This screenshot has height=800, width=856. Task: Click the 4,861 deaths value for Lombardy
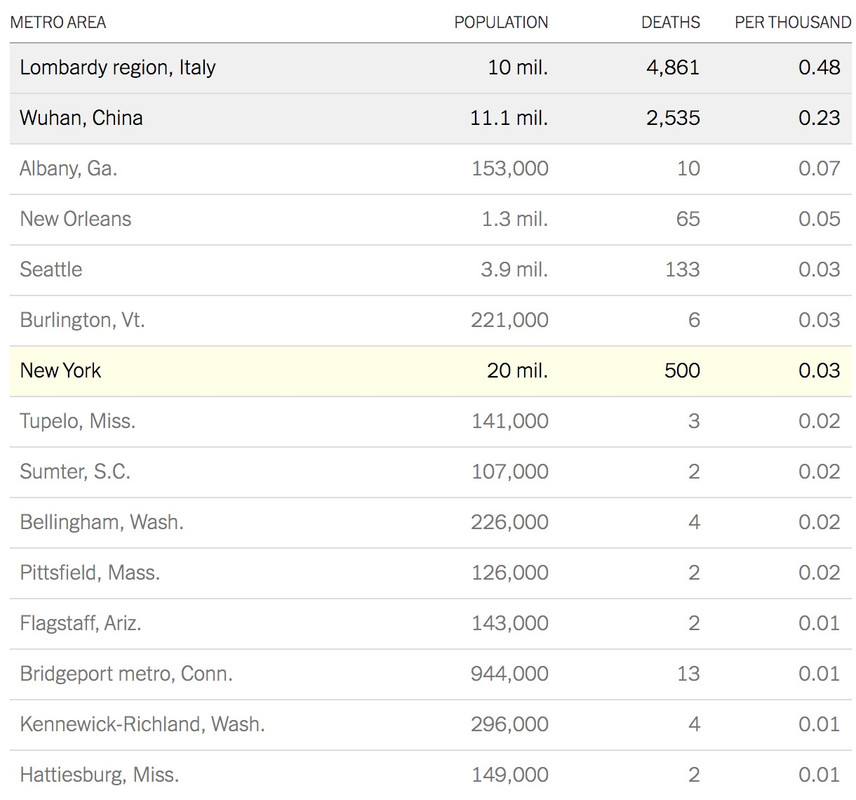[673, 68]
